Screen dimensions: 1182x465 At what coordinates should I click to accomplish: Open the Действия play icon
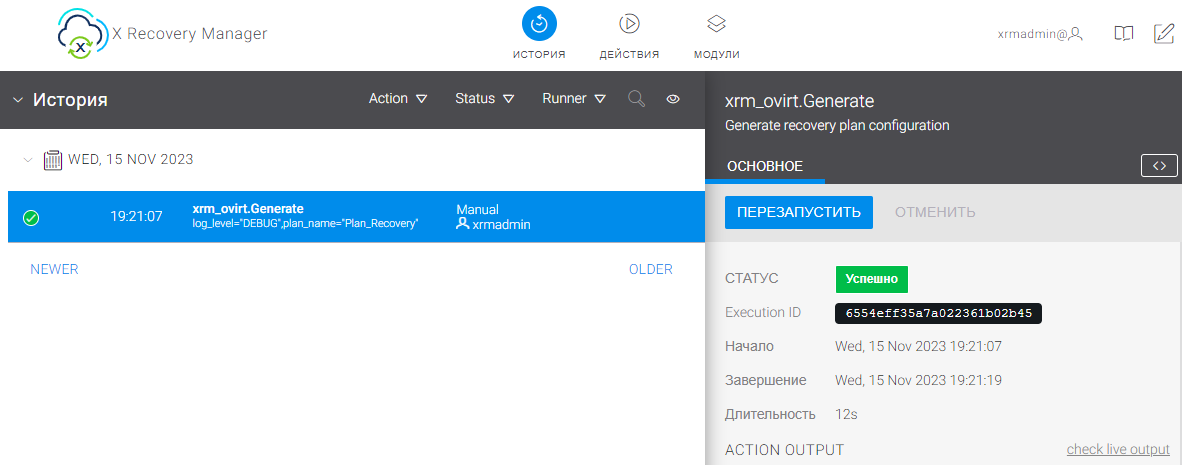point(629,24)
